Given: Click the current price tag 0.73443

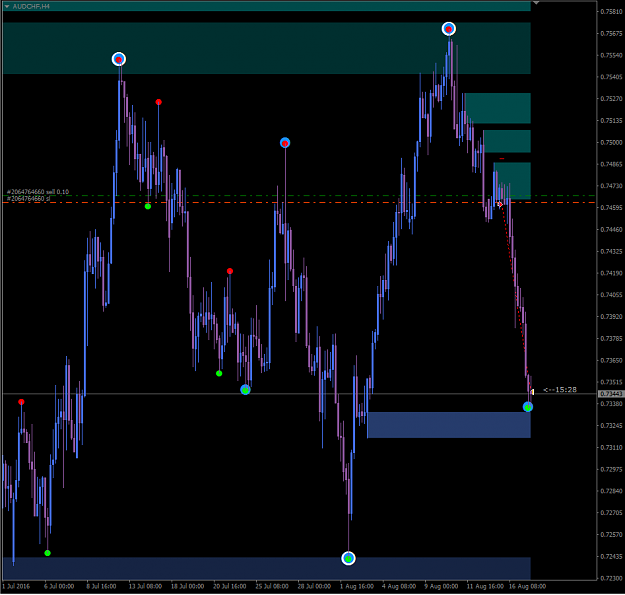Looking at the screenshot, I should click(611, 394).
